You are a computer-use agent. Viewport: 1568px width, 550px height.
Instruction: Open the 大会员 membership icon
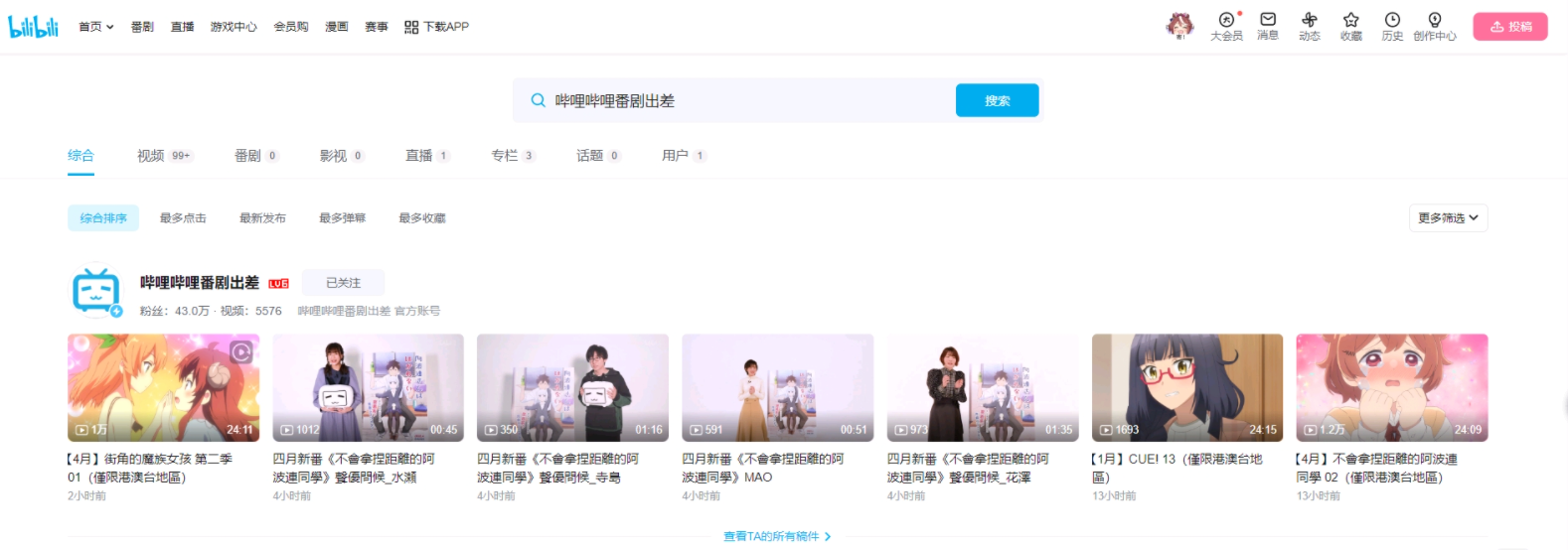[1226, 20]
